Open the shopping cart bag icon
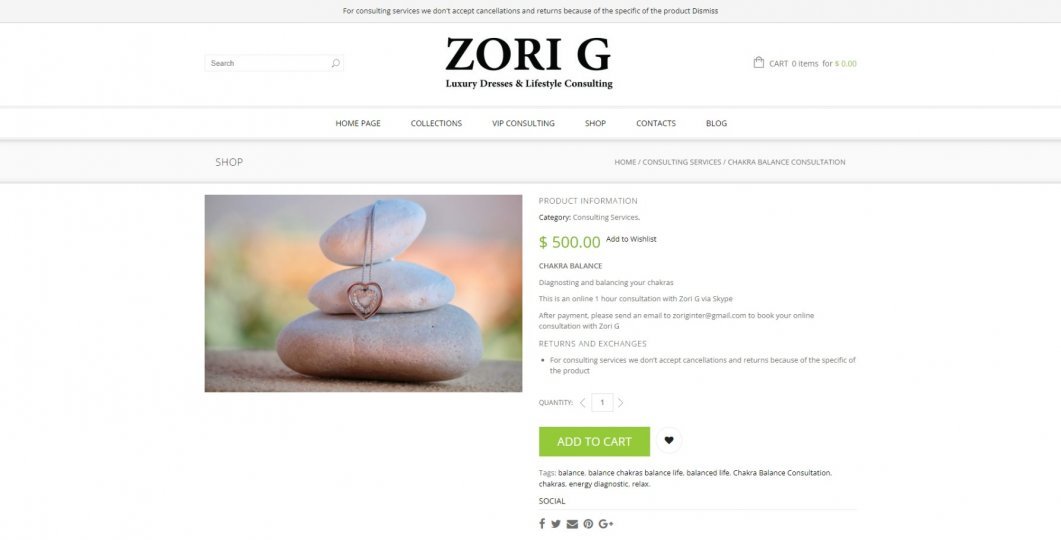This screenshot has width=1061, height=540. [759, 62]
